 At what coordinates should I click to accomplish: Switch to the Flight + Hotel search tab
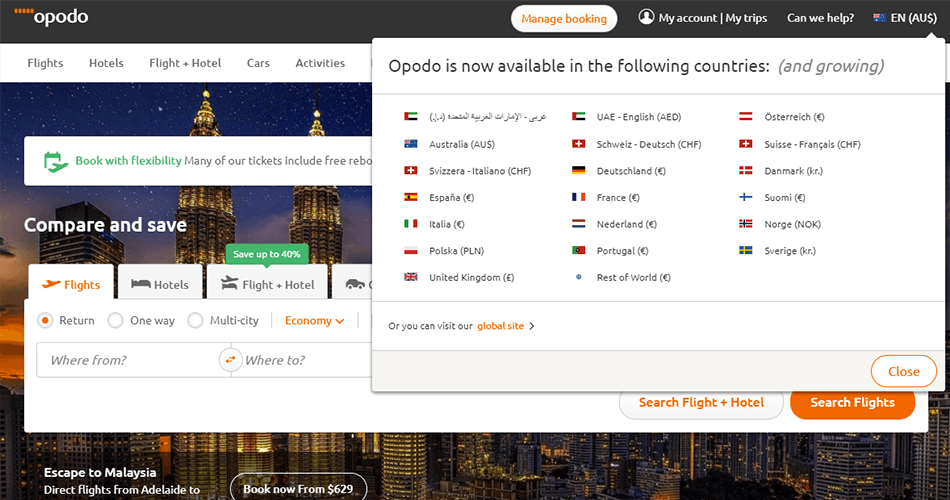pos(267,282)
